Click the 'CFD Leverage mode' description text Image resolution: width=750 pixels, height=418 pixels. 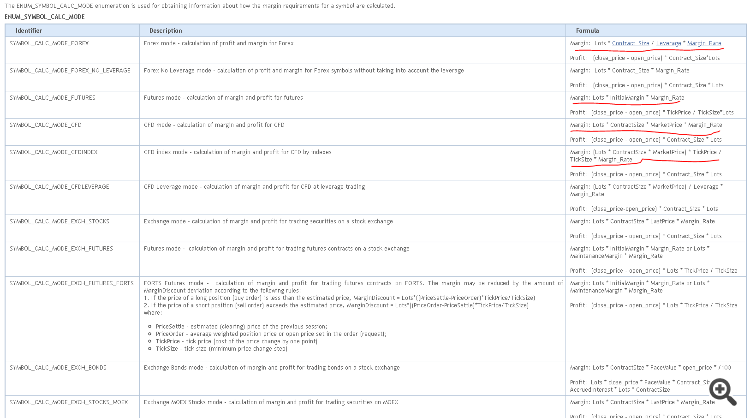254,187
